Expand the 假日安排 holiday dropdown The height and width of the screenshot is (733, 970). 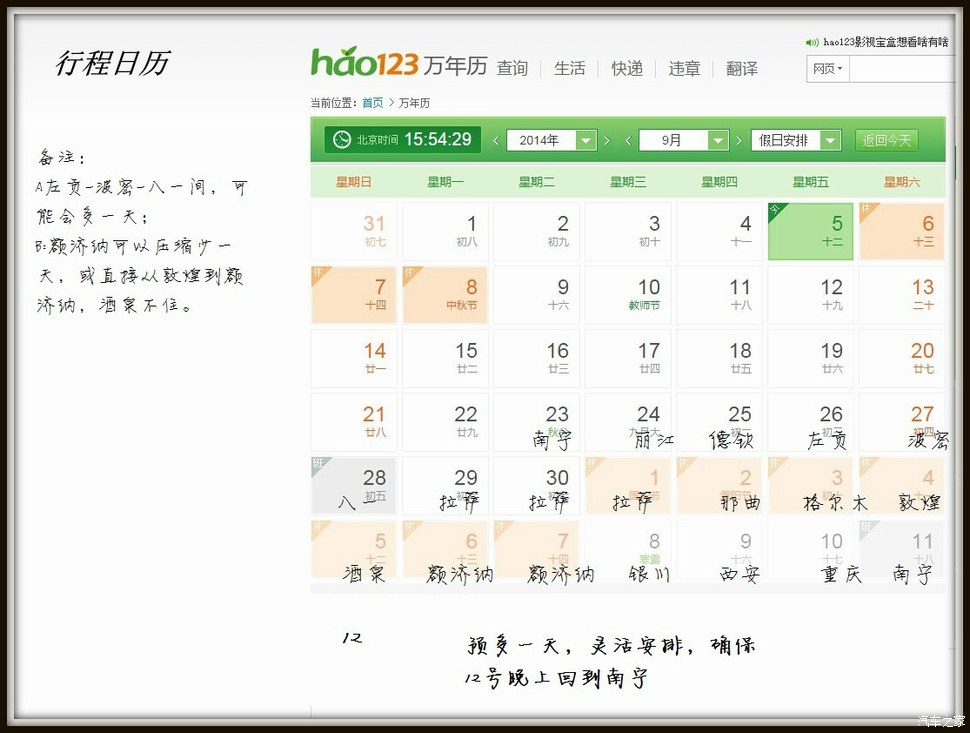point(795,141)
